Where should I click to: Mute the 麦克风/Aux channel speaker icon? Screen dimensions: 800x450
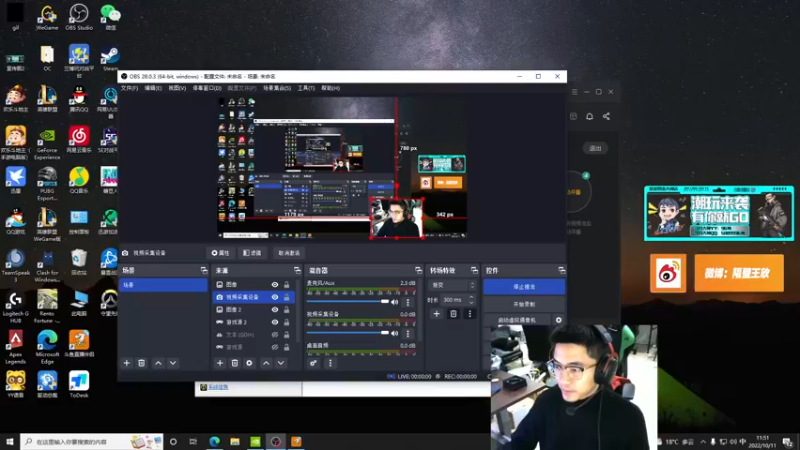click(x=394, y=302)
